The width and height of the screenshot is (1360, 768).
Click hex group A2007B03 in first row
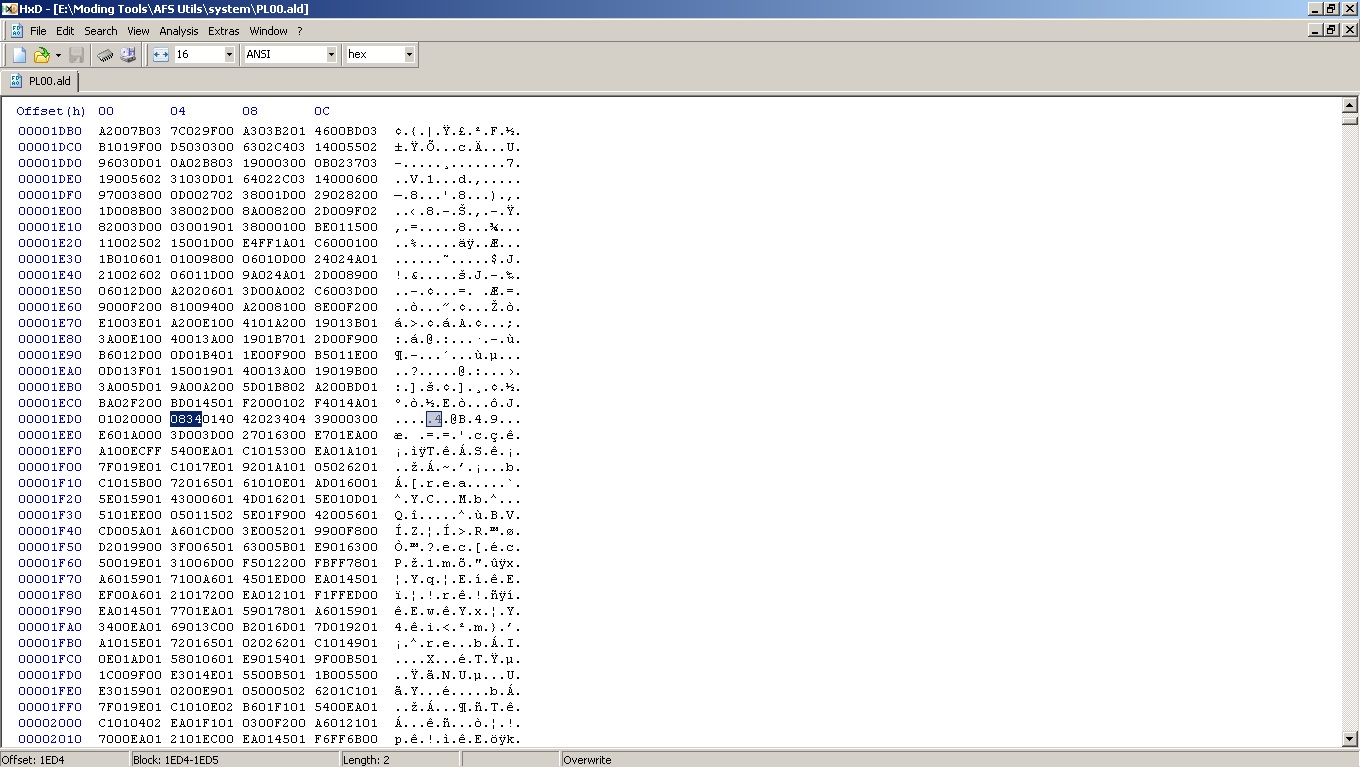point(130,131)
